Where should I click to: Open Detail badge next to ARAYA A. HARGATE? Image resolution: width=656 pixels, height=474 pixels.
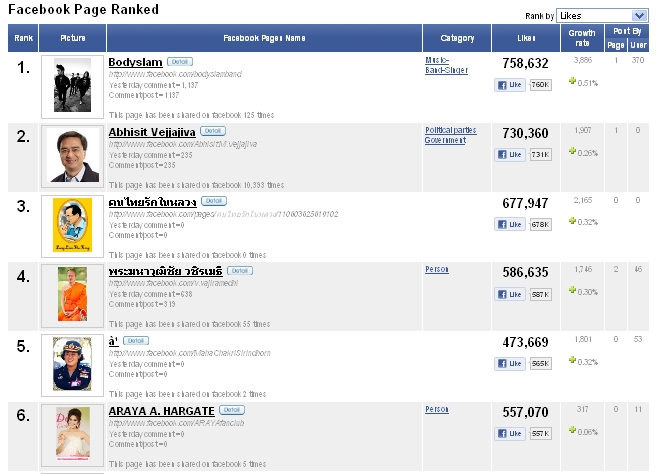point(232,410)
